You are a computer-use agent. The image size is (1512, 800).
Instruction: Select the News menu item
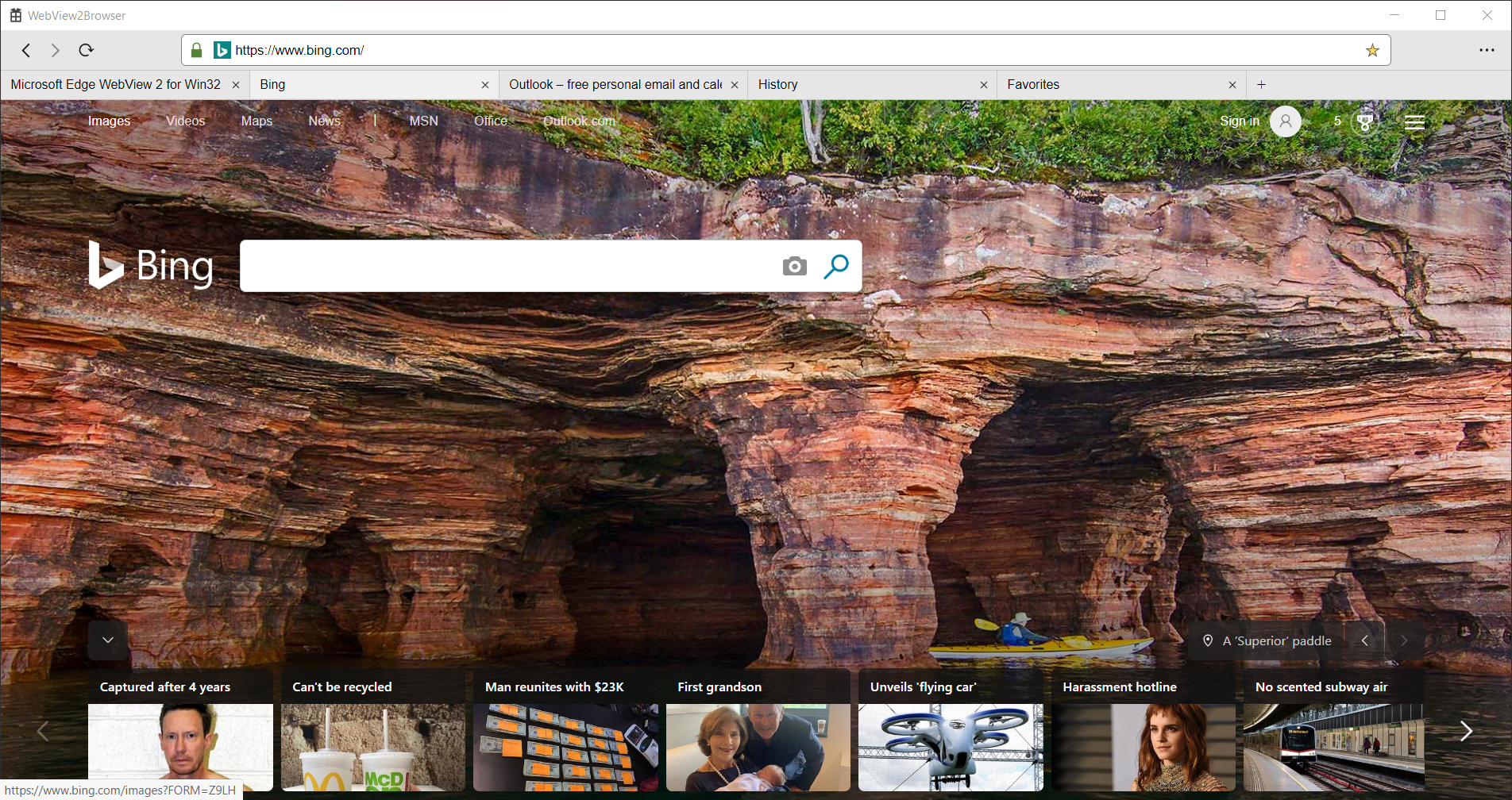[x=324, y=121]
